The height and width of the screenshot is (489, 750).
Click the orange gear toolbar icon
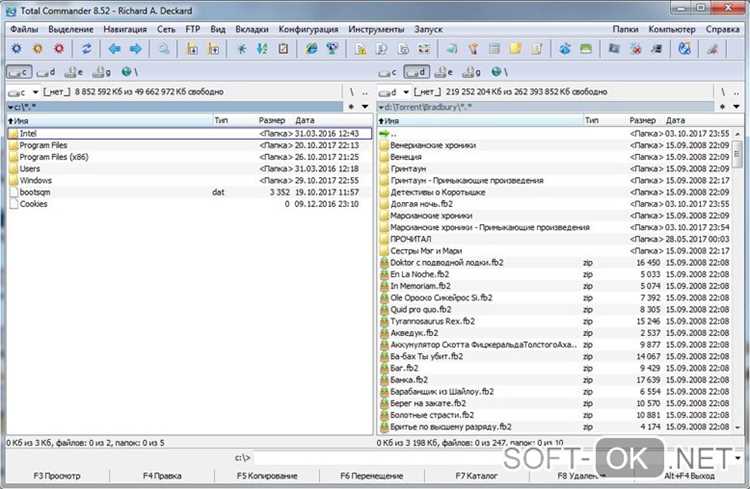[x=38, y=48]
